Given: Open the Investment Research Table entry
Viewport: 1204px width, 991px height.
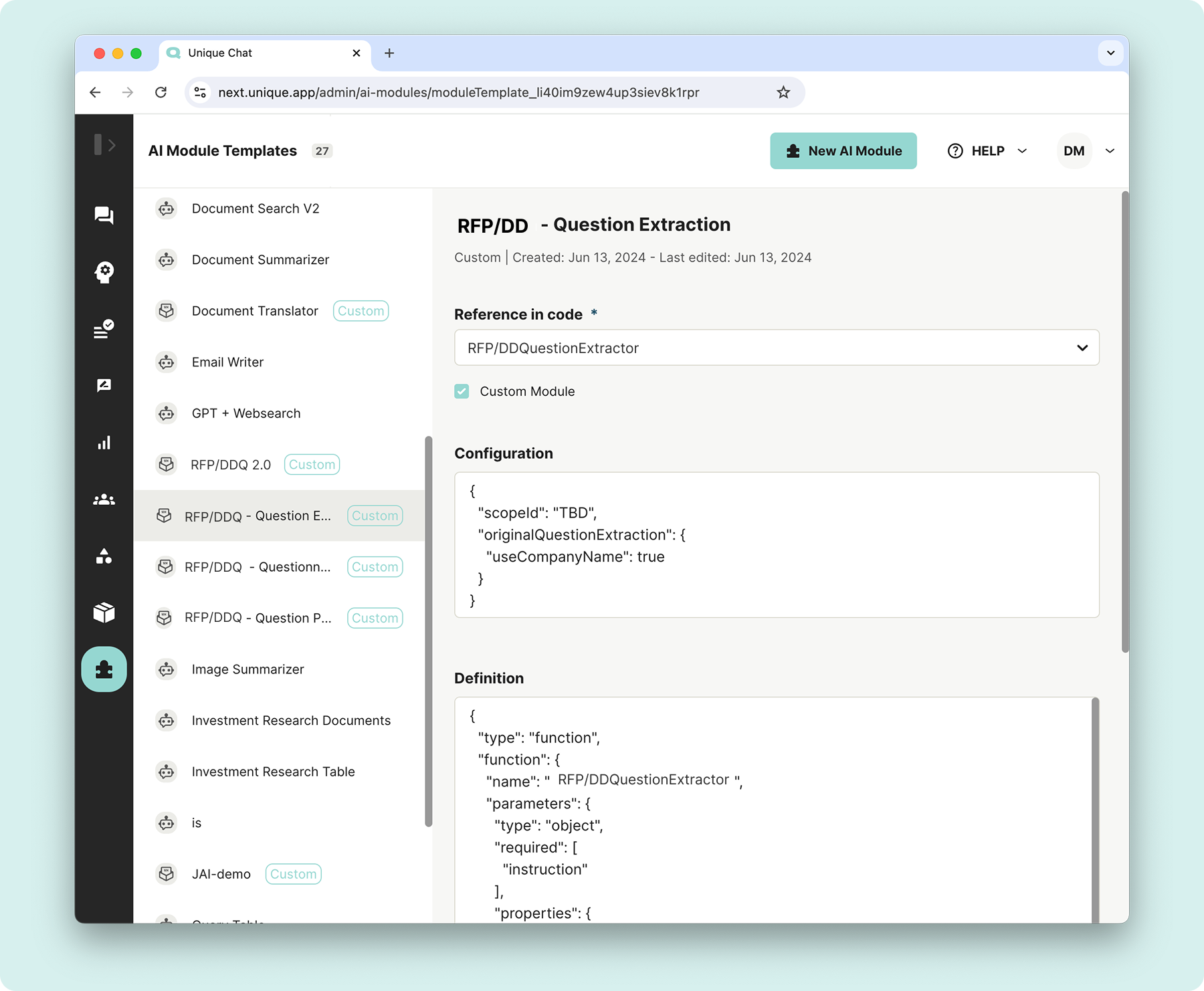Looking at the screenshot, I should tap(273, 771).
